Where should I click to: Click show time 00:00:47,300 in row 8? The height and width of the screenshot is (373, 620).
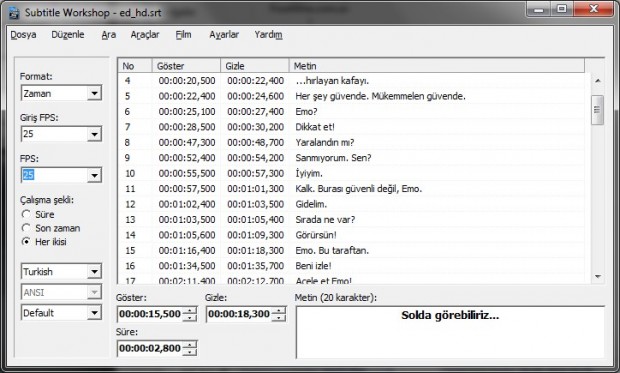click(187, 142)
